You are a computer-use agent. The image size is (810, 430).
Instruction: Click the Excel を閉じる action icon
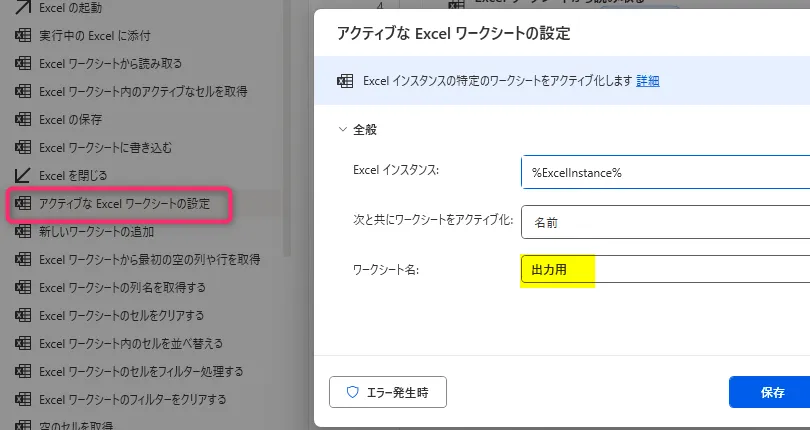click(22, 175)
